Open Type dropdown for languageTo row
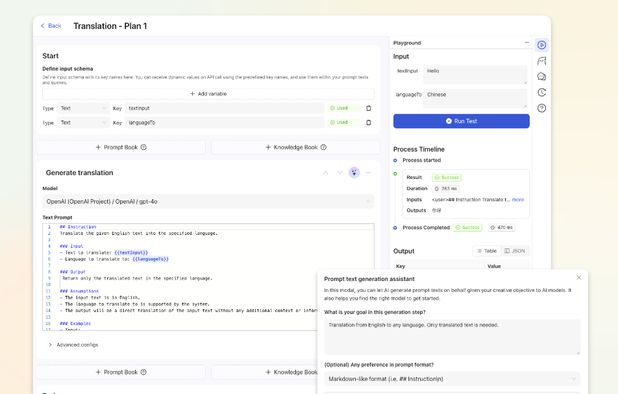 (83, 123)
